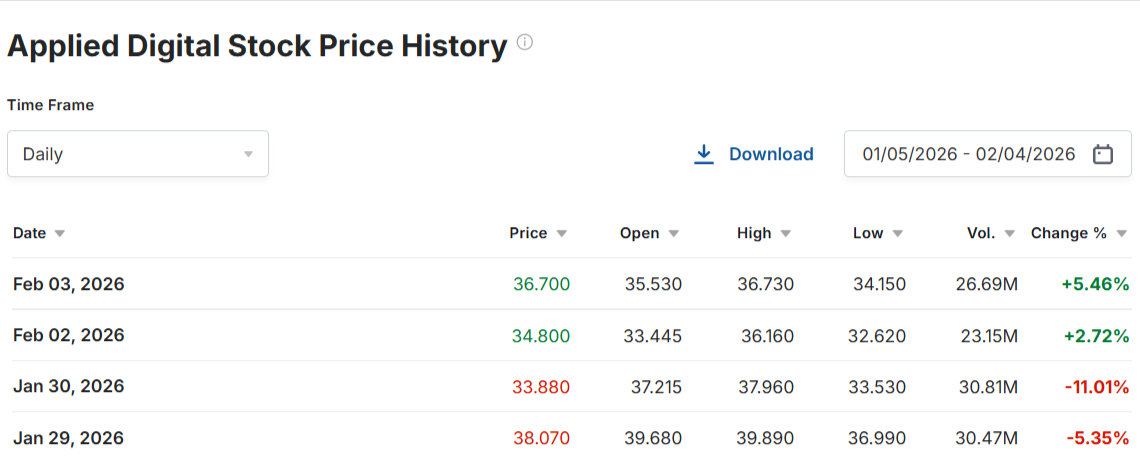The height and width of the screenshot is (461, 1140).
Task: Click the high value 39.890
Action: (765, 438)
